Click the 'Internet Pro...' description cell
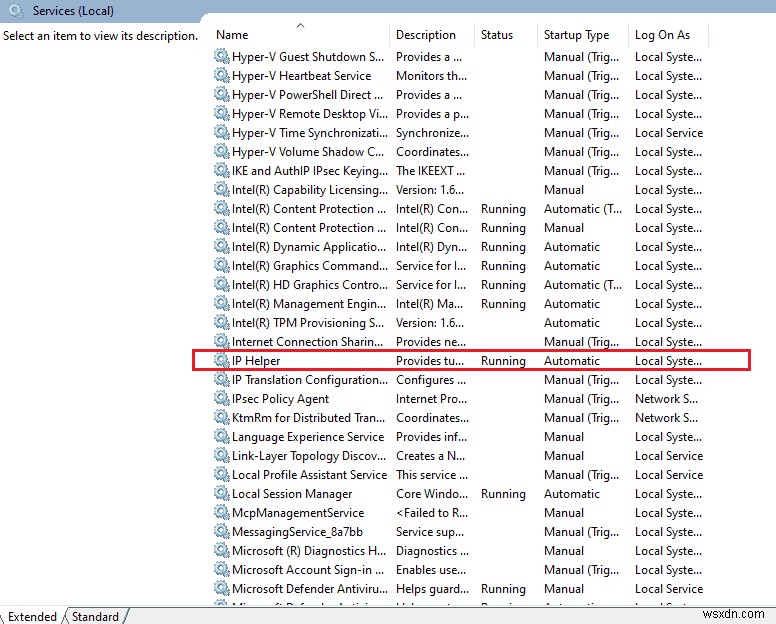 [x=432, y=398]
